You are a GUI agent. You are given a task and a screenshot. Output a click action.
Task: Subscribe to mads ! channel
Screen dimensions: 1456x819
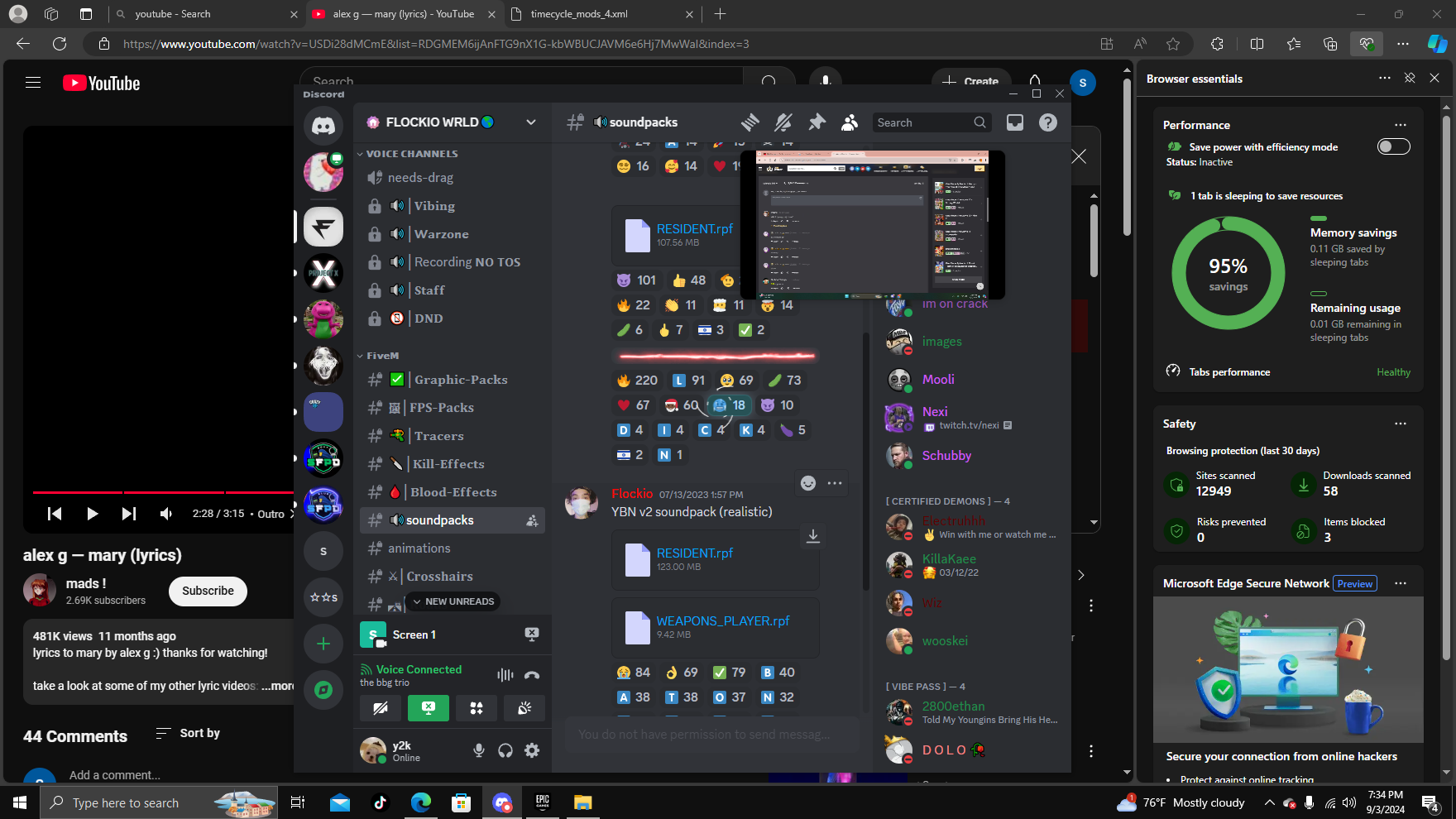pyautogui.click(x=208, y=591)
